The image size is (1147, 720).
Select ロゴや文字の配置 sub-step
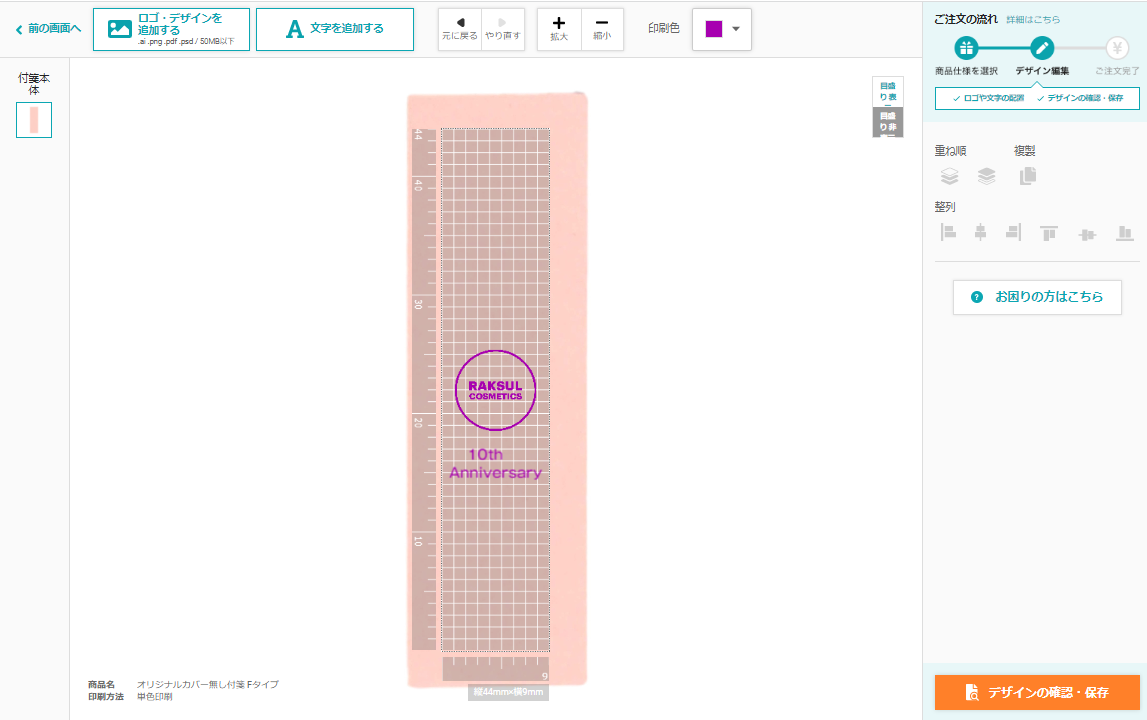coord(988,98)
